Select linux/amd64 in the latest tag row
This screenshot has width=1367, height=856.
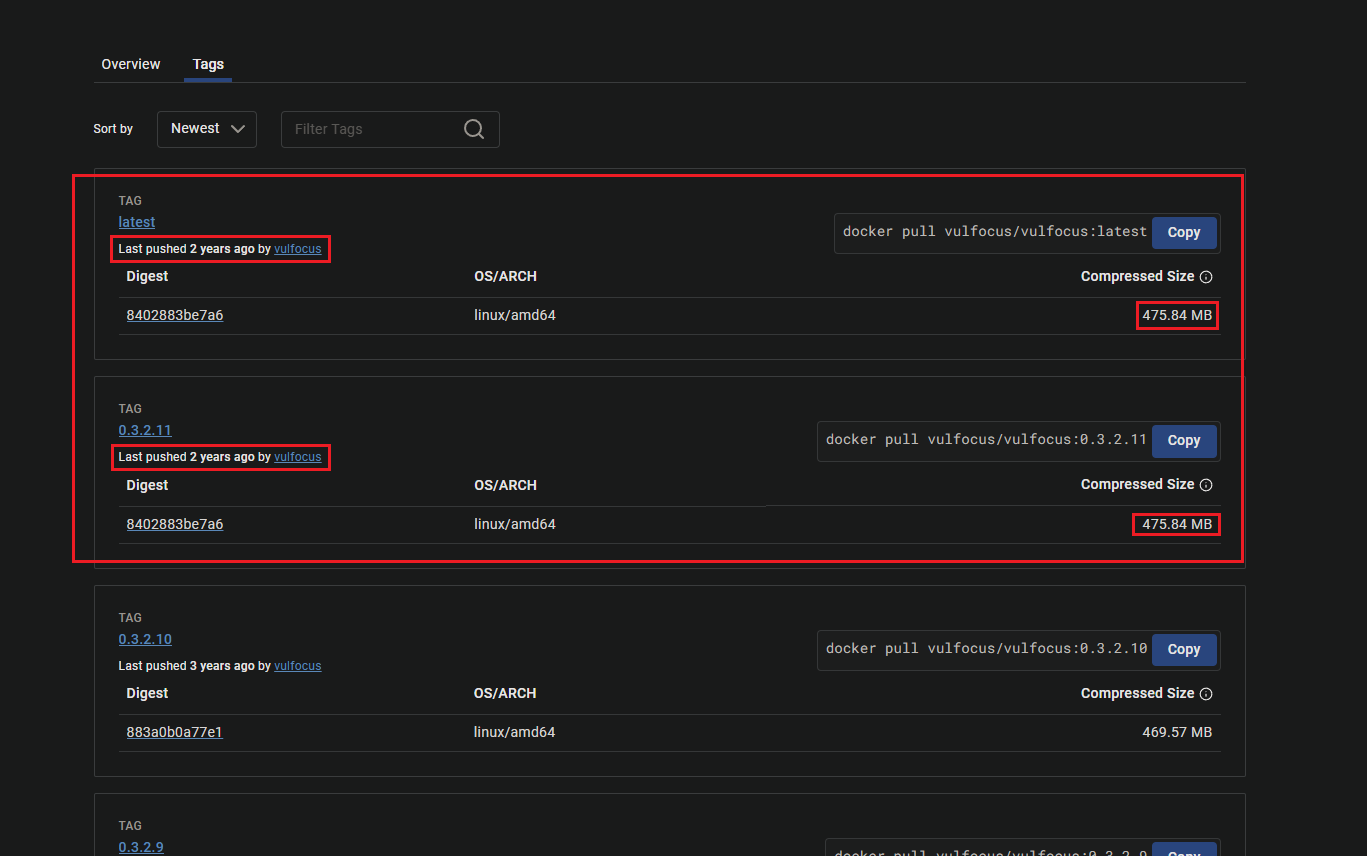[x=515, y=315]
